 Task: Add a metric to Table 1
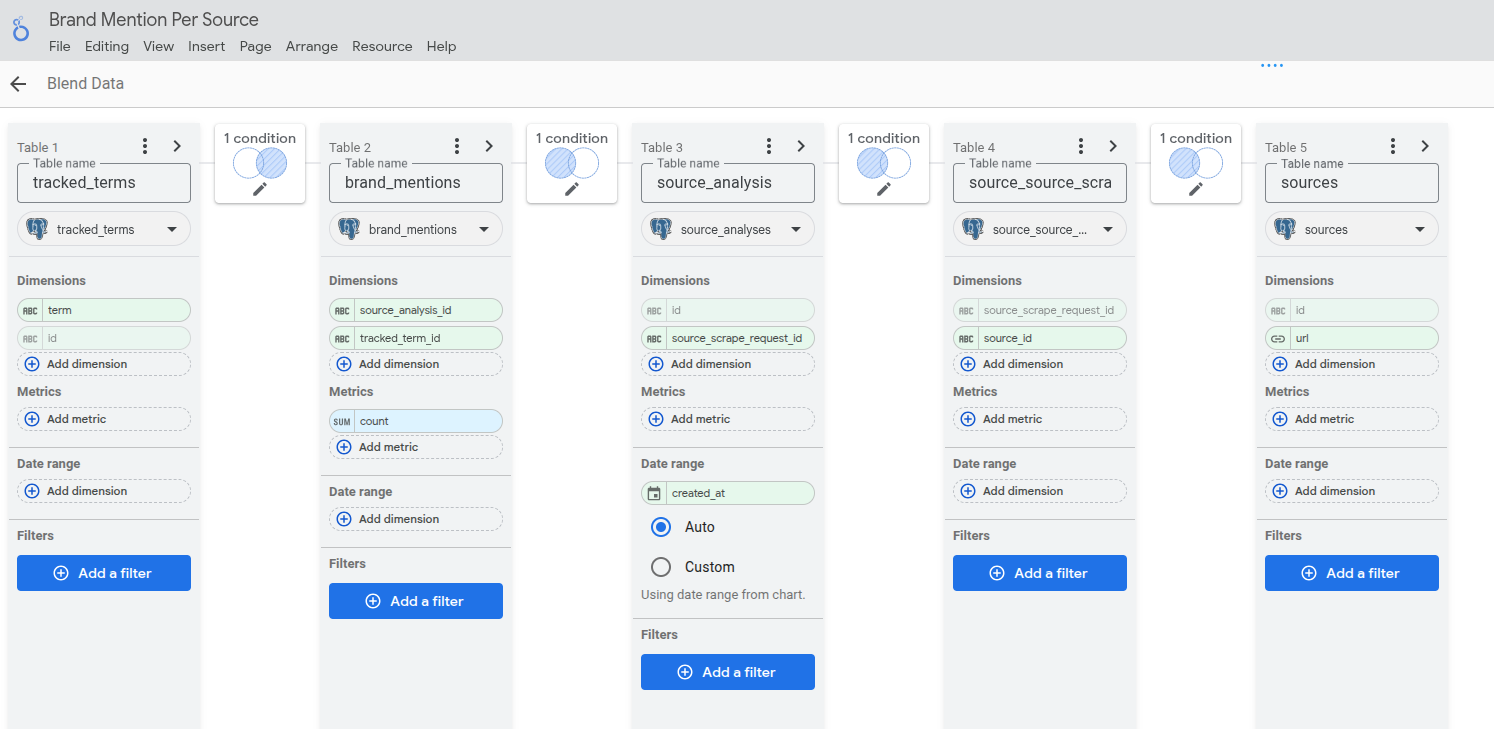pyautogui.click(x=104, y=419)
